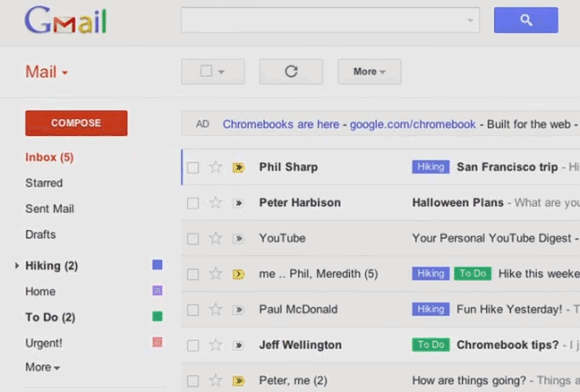Click importance marker for Jeff Wellington email
Image resolution: width=580 pixels, height=392 pixels.
click(239, 345)
